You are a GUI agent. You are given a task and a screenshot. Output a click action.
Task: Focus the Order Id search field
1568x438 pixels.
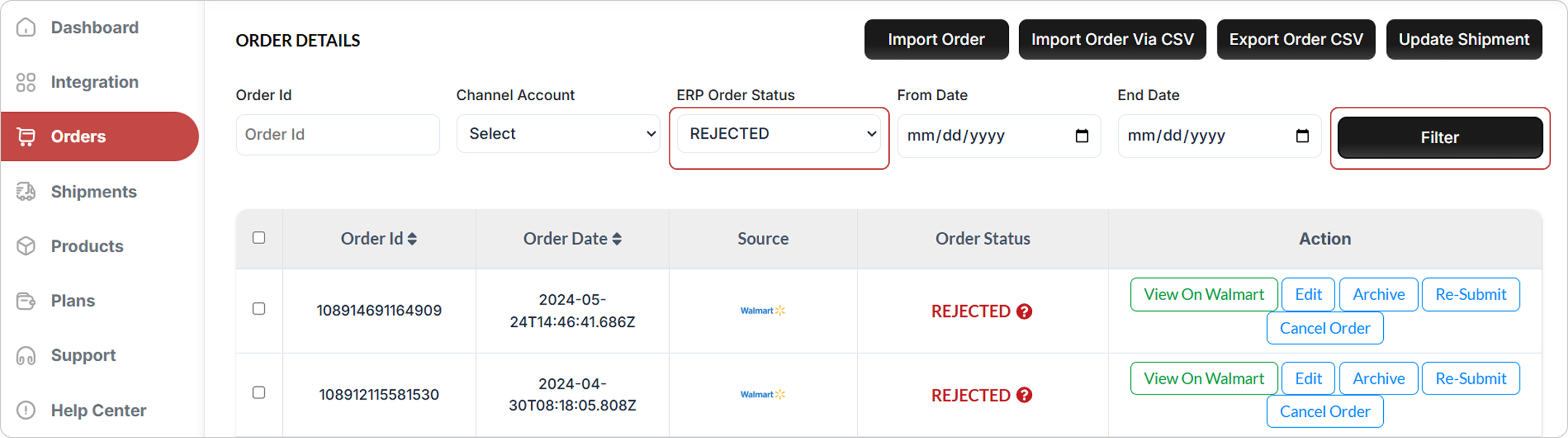[x=338, y=135]
